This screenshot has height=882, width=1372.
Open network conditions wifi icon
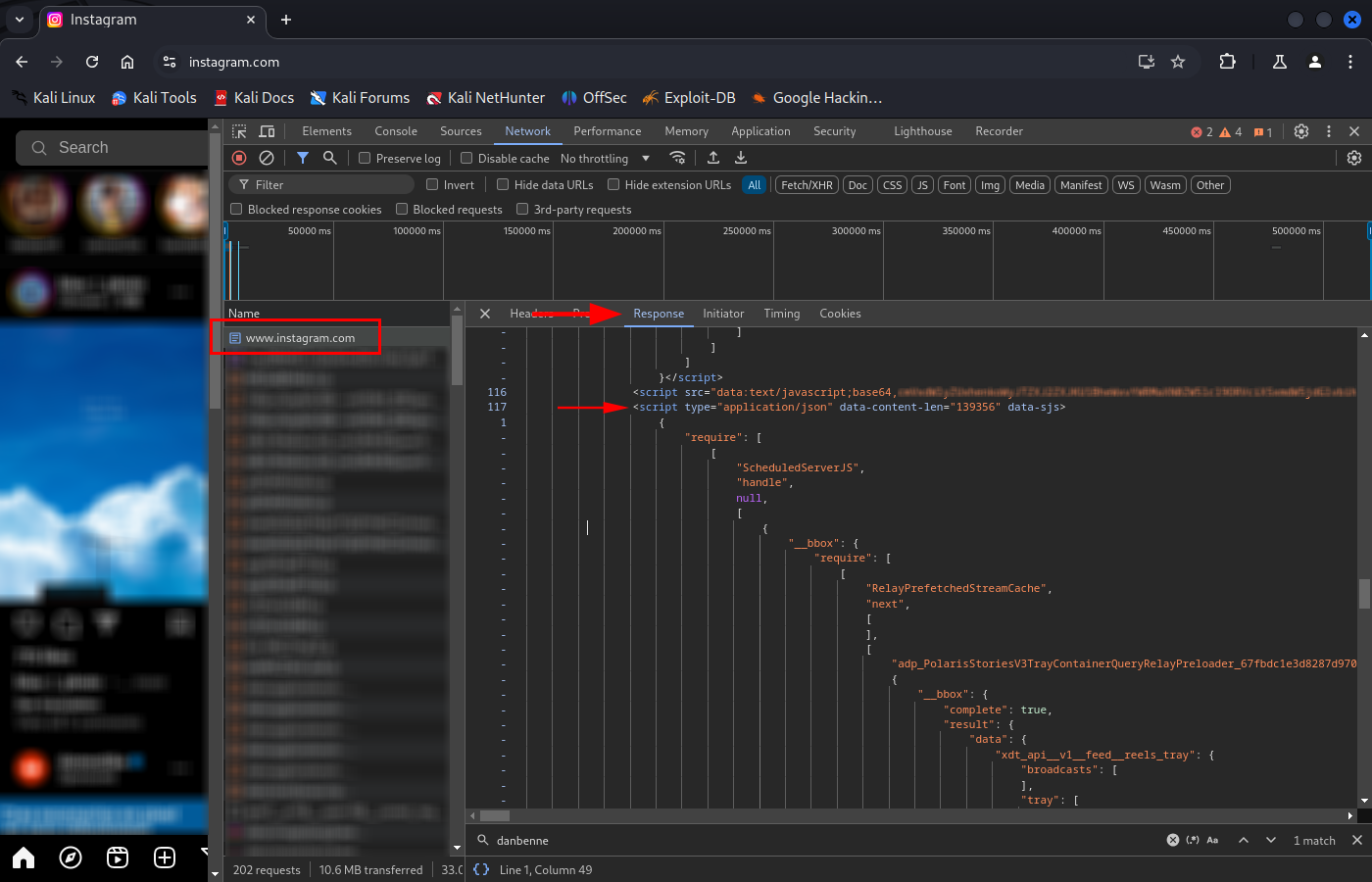(677, 158)
